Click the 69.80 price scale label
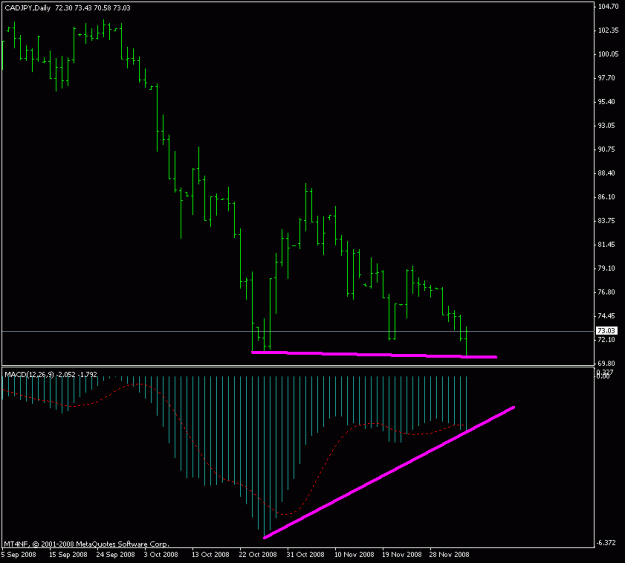 606,364
